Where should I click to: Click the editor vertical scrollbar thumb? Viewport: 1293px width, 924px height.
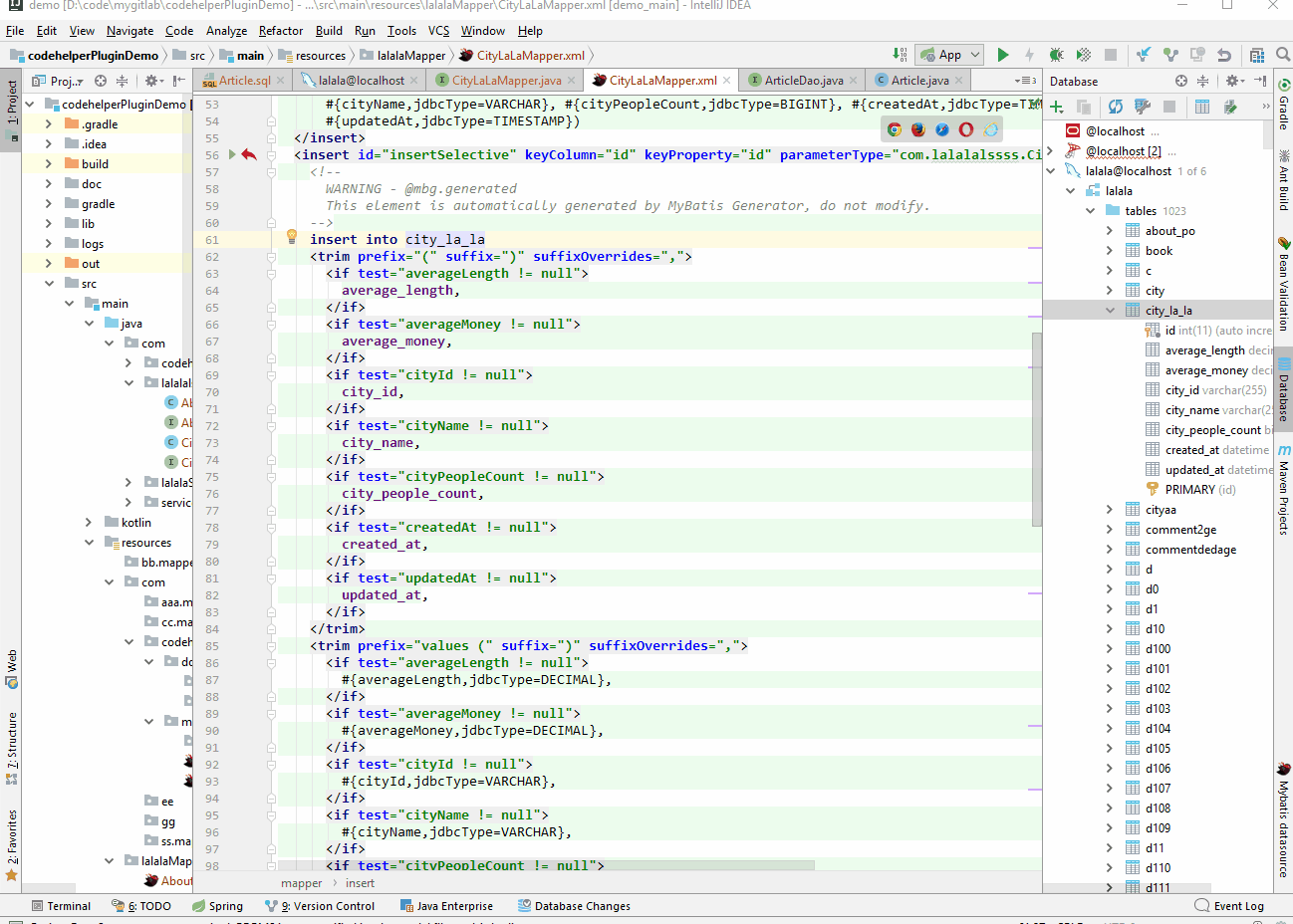coord(1037,428)
